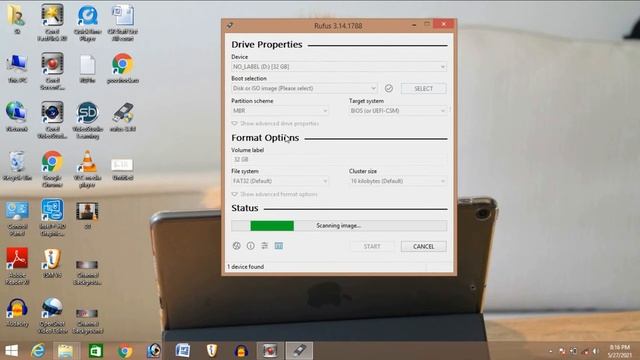
Task: Open second Chrome profile shortcut on desktop
Action: (122, 68)
